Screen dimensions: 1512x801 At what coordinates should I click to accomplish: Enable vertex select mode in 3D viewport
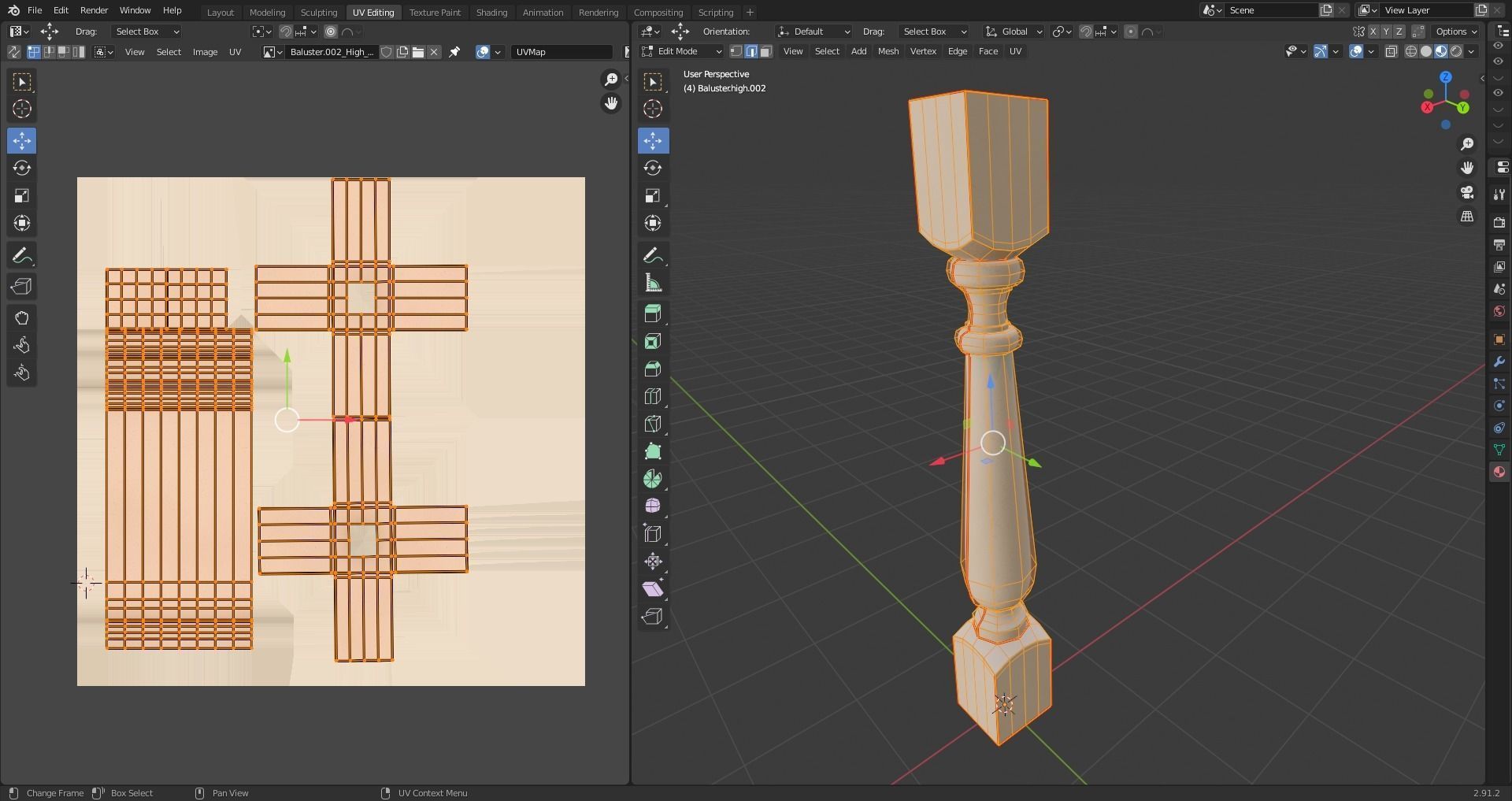tap(736, 51)
